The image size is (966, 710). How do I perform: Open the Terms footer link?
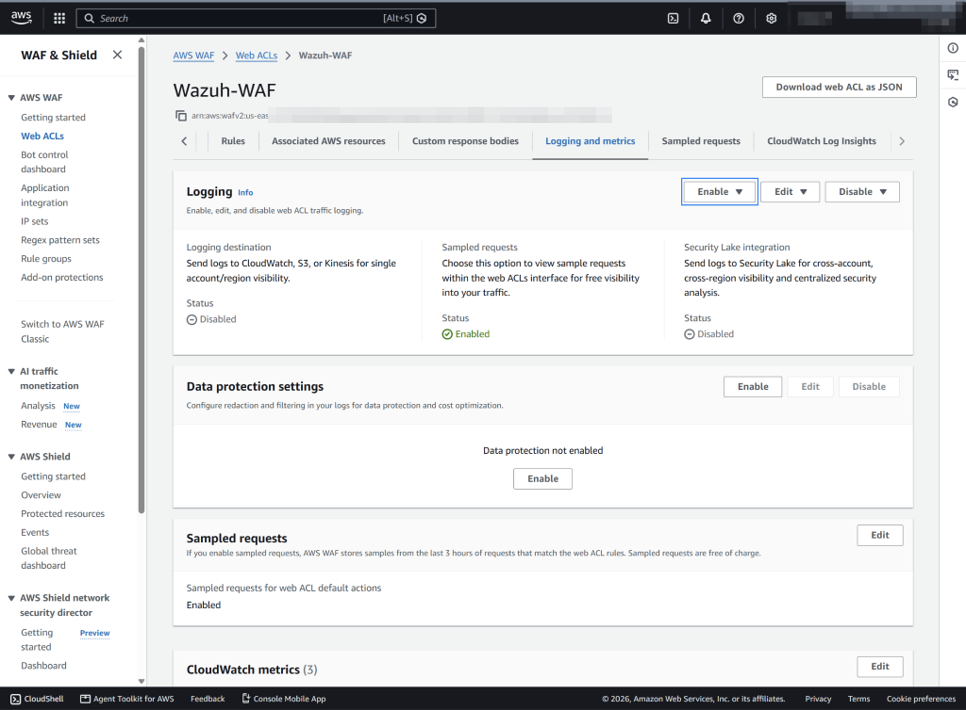click(x=859, y=699)
